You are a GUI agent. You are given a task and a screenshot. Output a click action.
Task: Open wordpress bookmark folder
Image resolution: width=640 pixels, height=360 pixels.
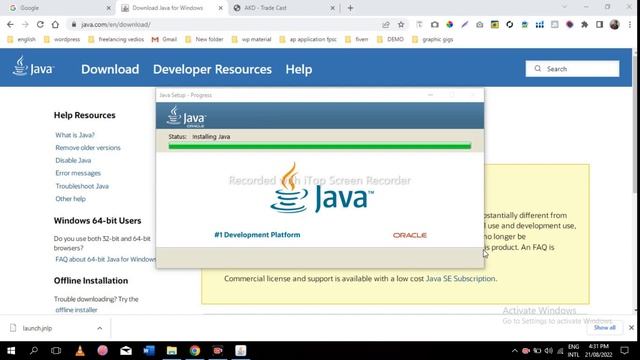coord(62,39)
